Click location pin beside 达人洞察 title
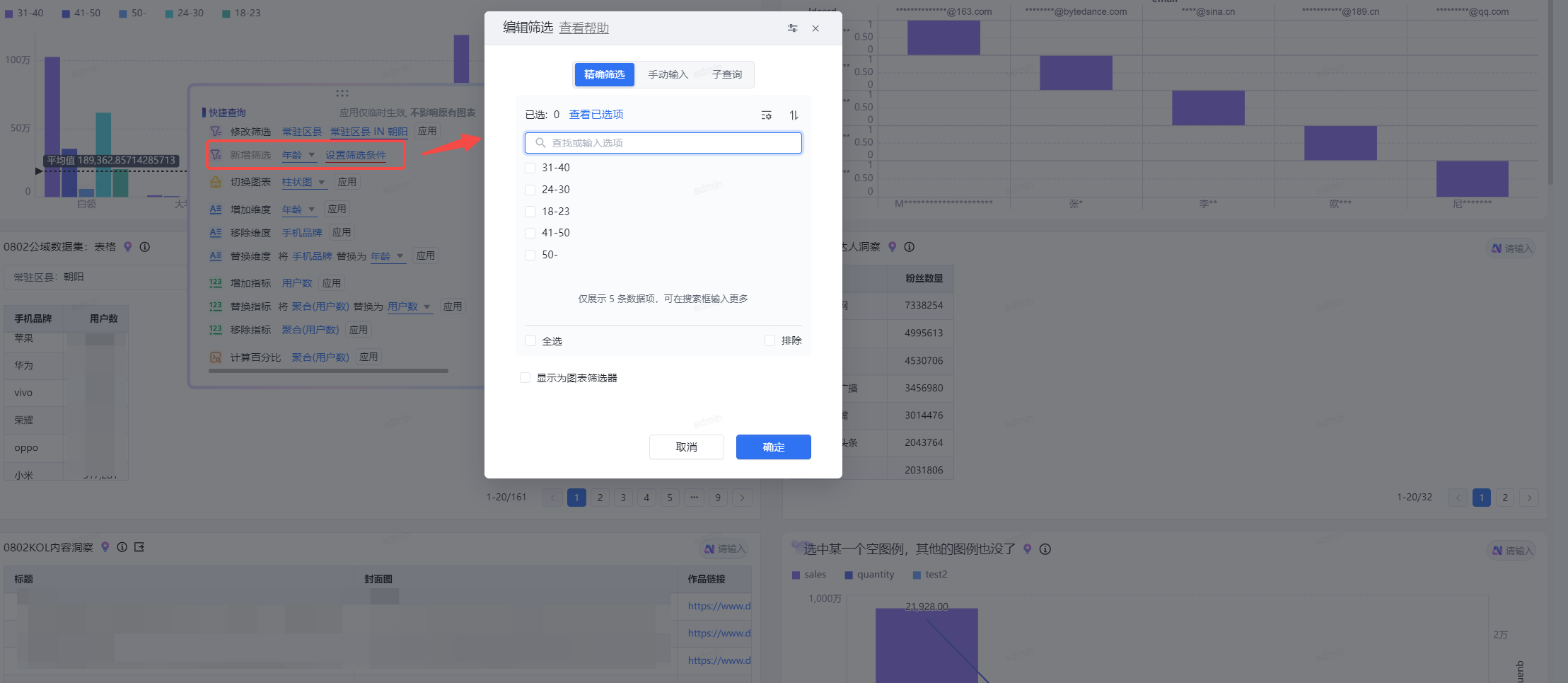Image resolution: width=1568 pixels, height=683 pixels. coord(893,247)
